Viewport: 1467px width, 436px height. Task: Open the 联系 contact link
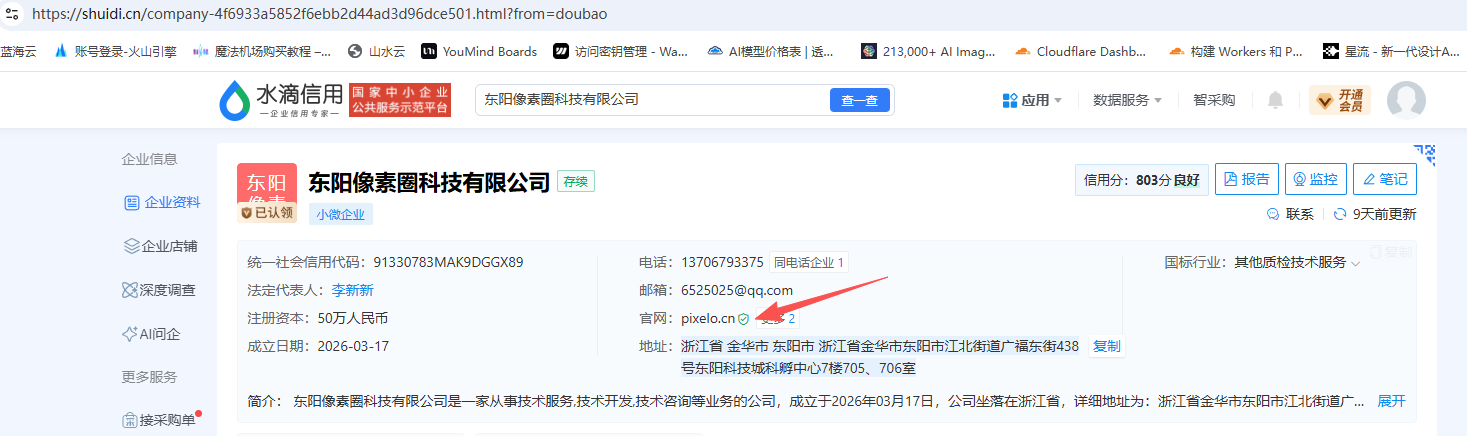1290,214
